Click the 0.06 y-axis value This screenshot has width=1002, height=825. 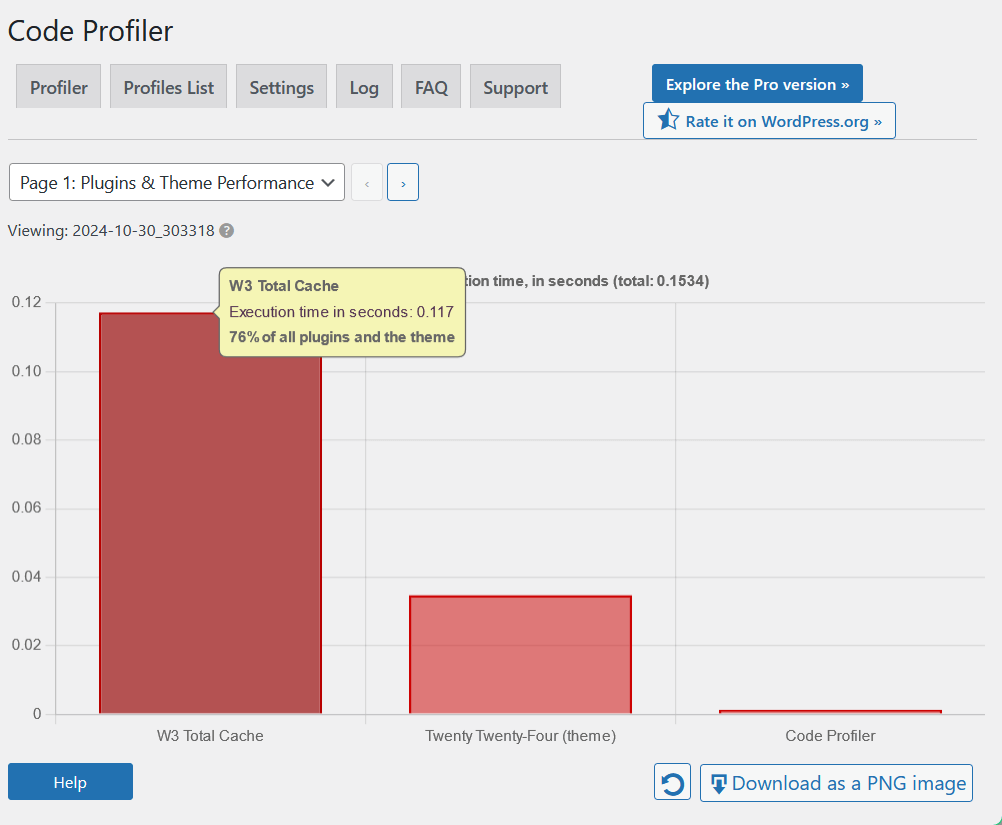pos(26,507)
